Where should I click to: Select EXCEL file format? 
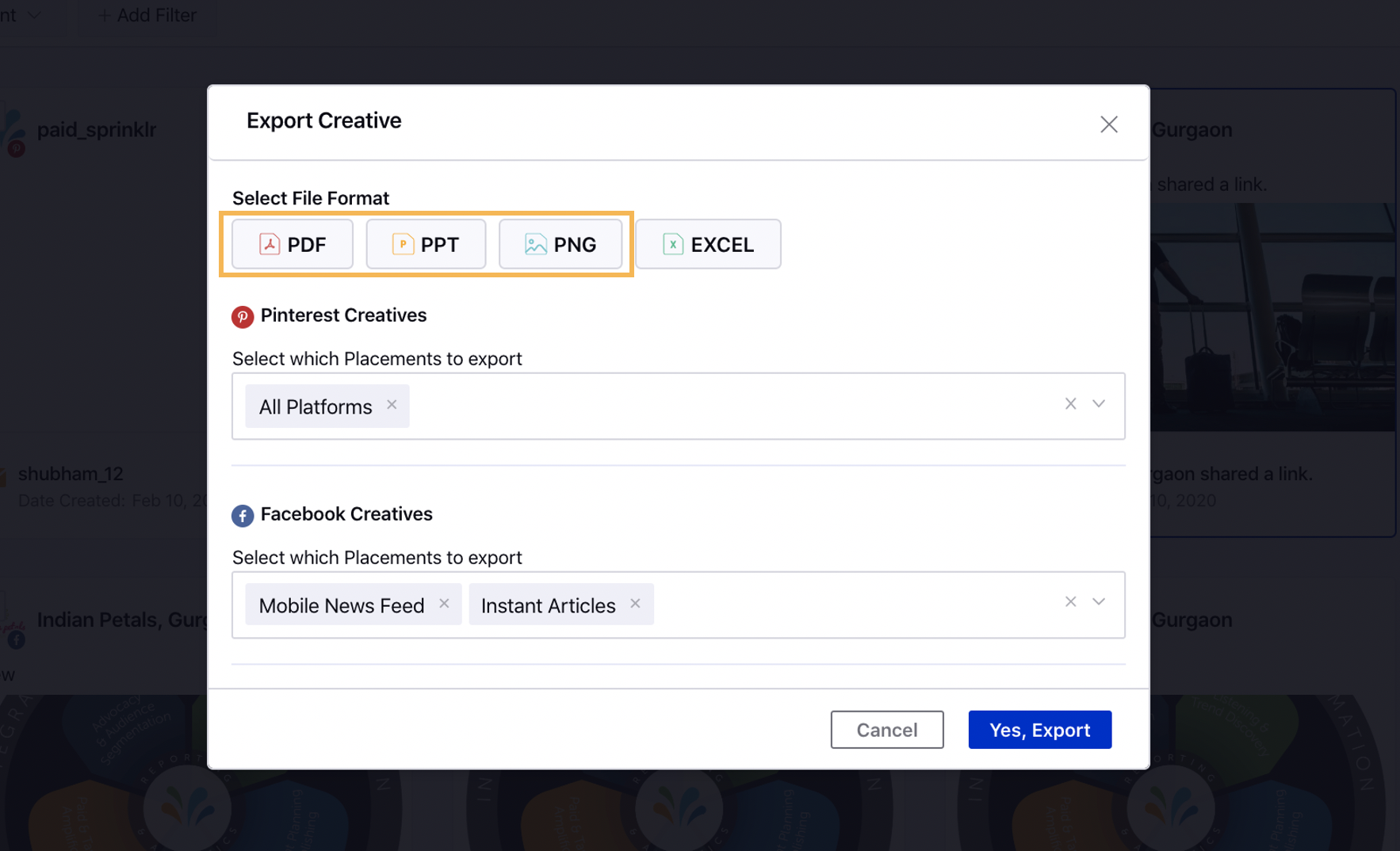click(708, 244)
